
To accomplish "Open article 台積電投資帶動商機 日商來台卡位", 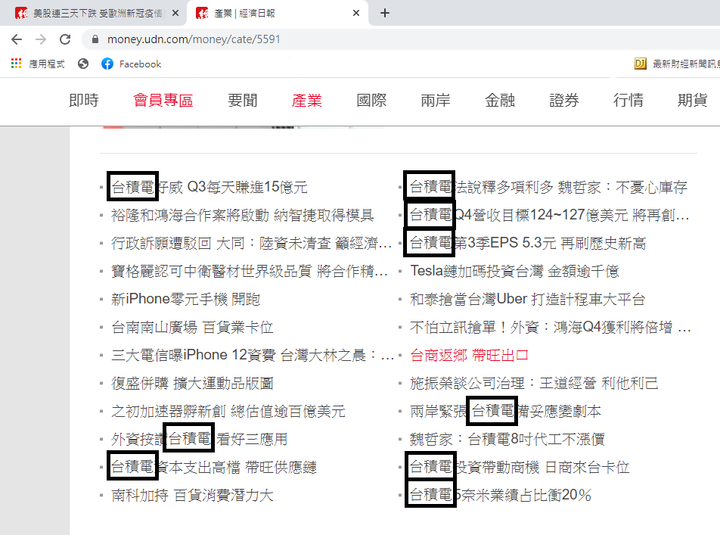I will pyautogui.click(x=519, y=467).
